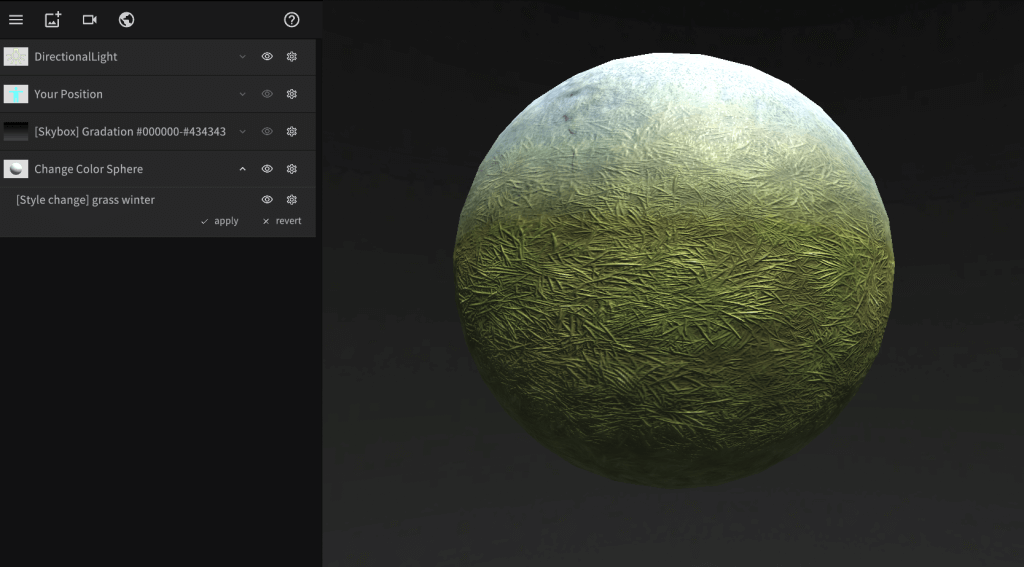Viewport: 1024px width, 567px height.
Task: Open grass winter style settings gear
Action: 292,200
